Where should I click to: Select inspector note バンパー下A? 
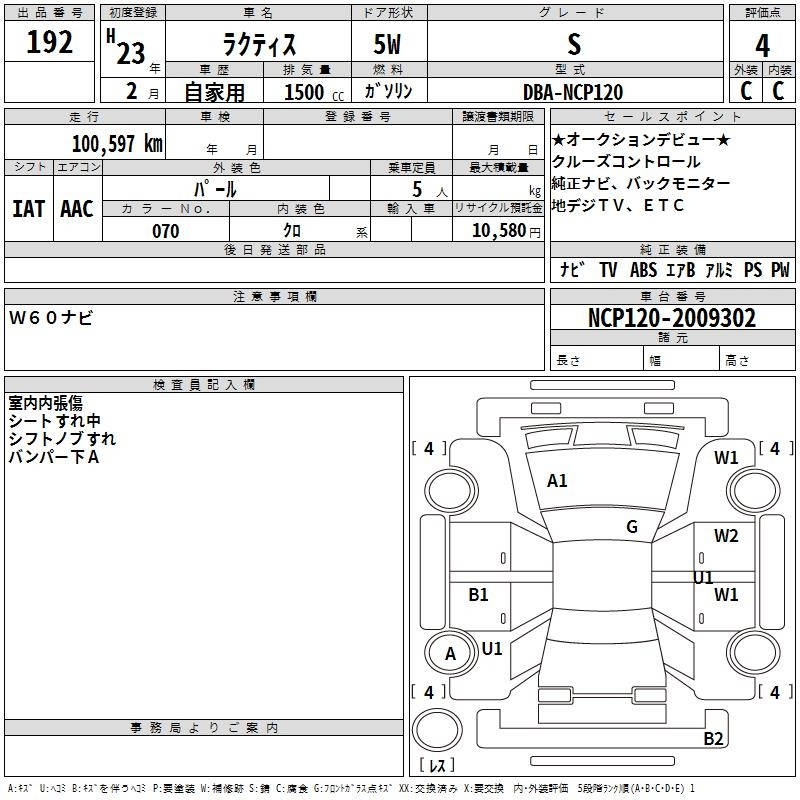54,457
